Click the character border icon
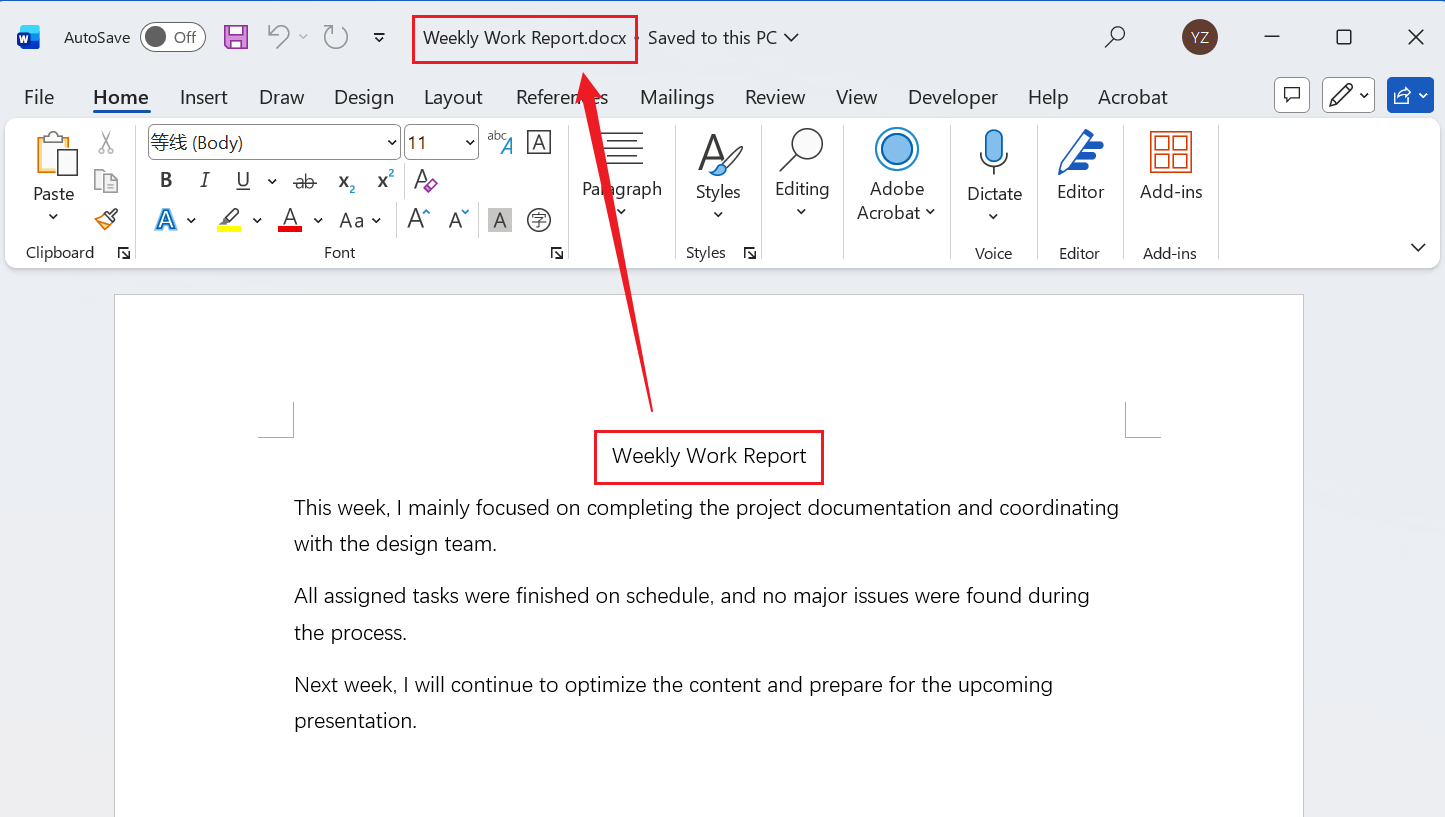 (x=539, y=142)
